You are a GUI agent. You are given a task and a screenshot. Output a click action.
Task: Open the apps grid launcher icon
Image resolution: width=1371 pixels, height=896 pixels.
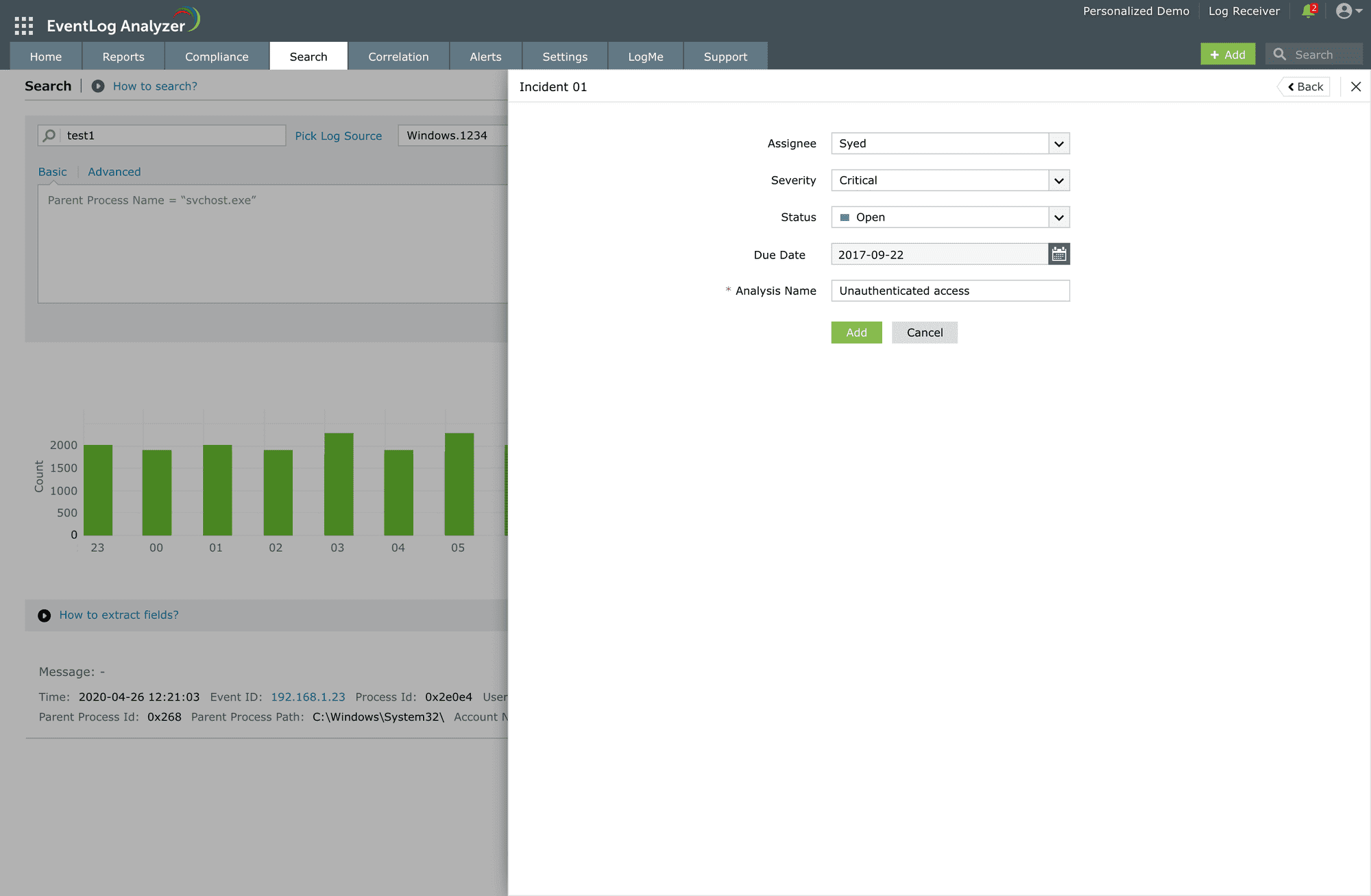tap(23, 26)
